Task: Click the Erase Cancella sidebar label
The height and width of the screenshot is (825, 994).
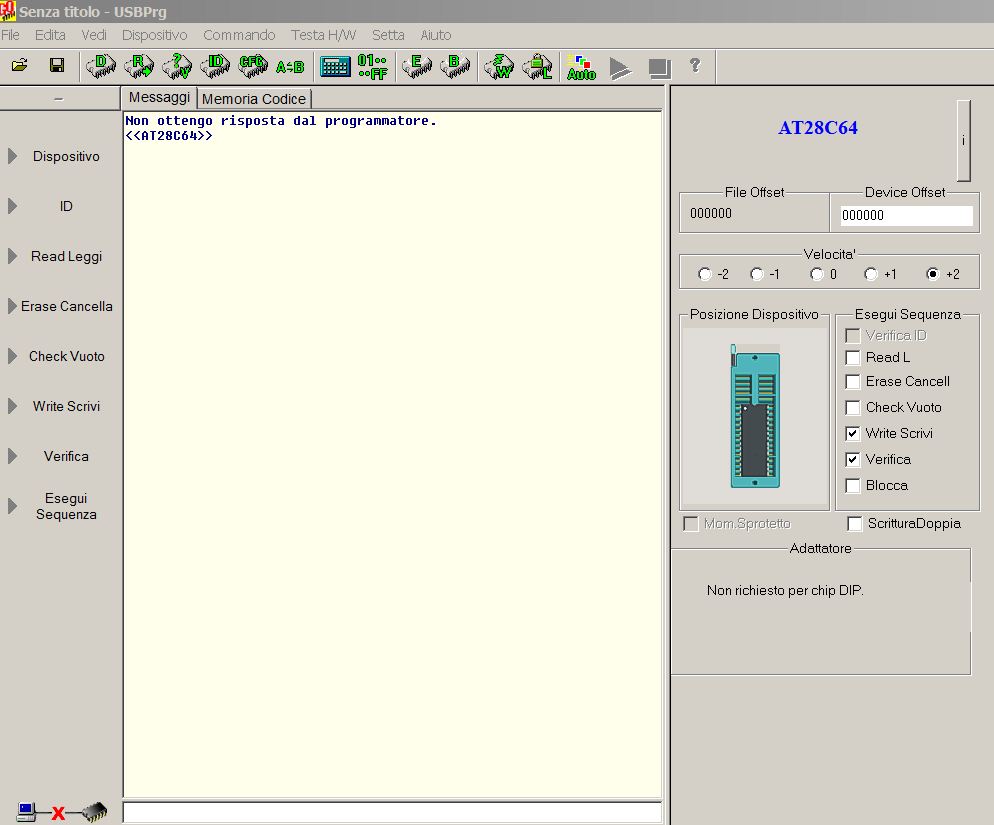Action: point(67,306)
